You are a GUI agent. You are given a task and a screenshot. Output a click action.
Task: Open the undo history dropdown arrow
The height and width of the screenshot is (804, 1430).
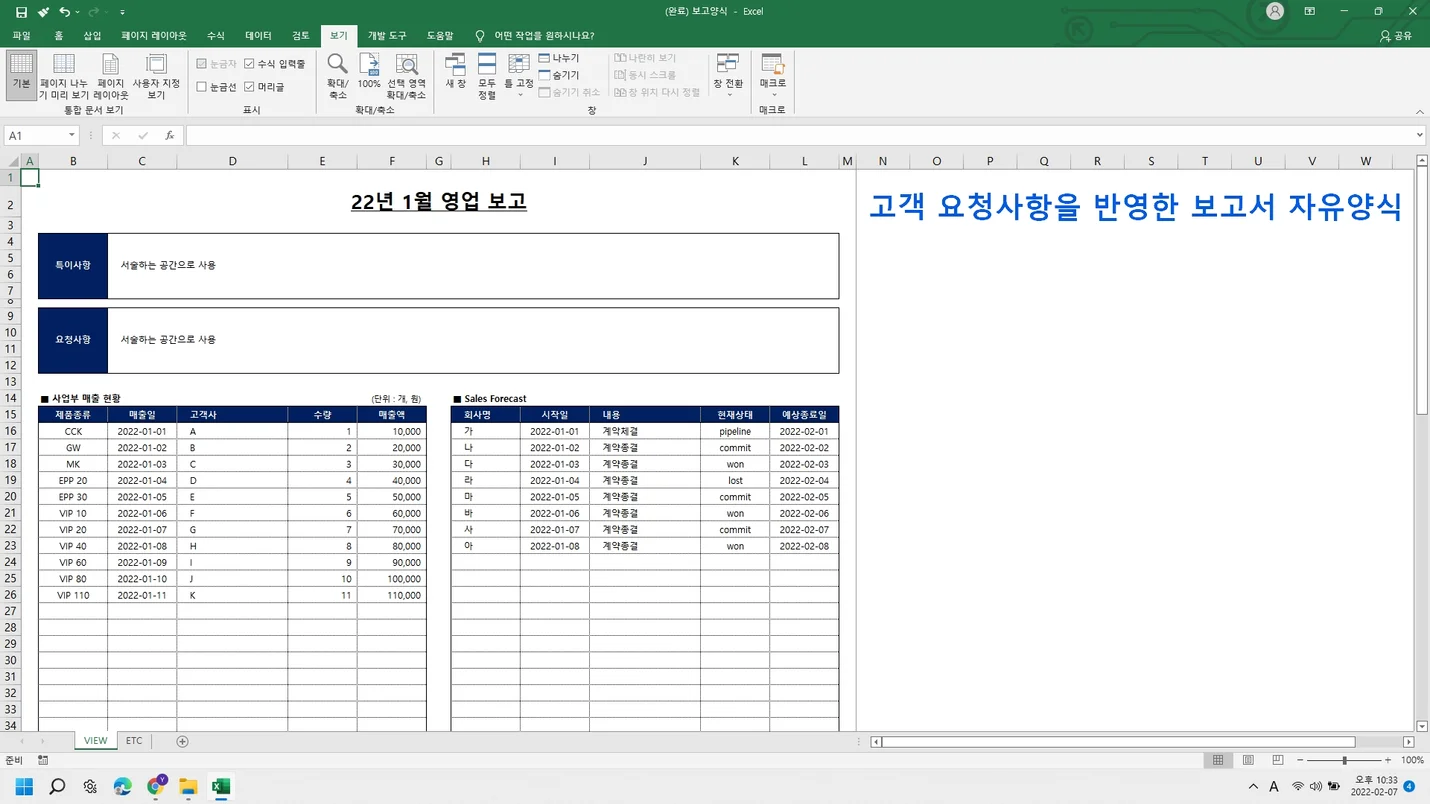(78, 12)
